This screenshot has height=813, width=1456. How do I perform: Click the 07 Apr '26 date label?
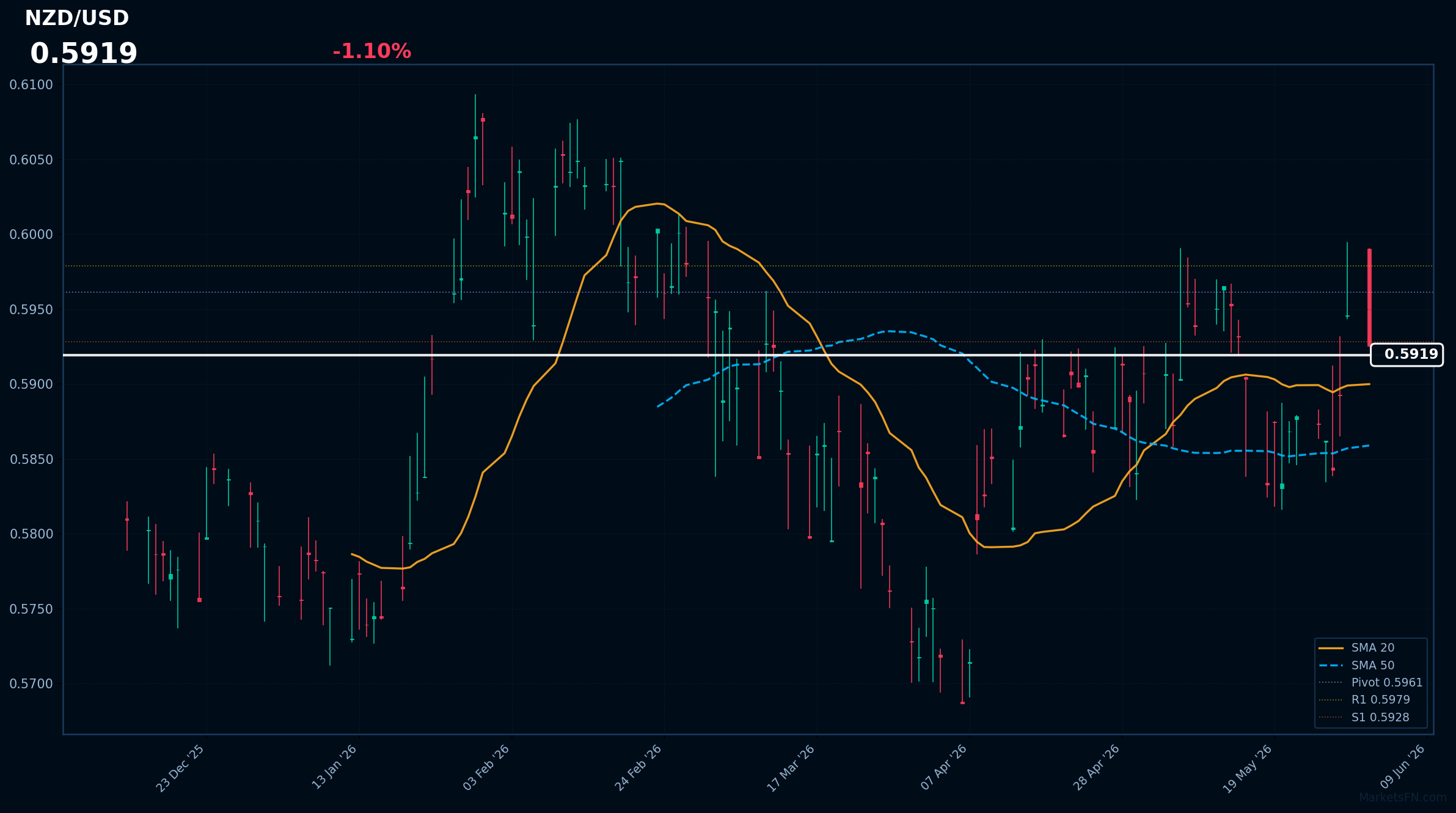(x=943, y=768)
